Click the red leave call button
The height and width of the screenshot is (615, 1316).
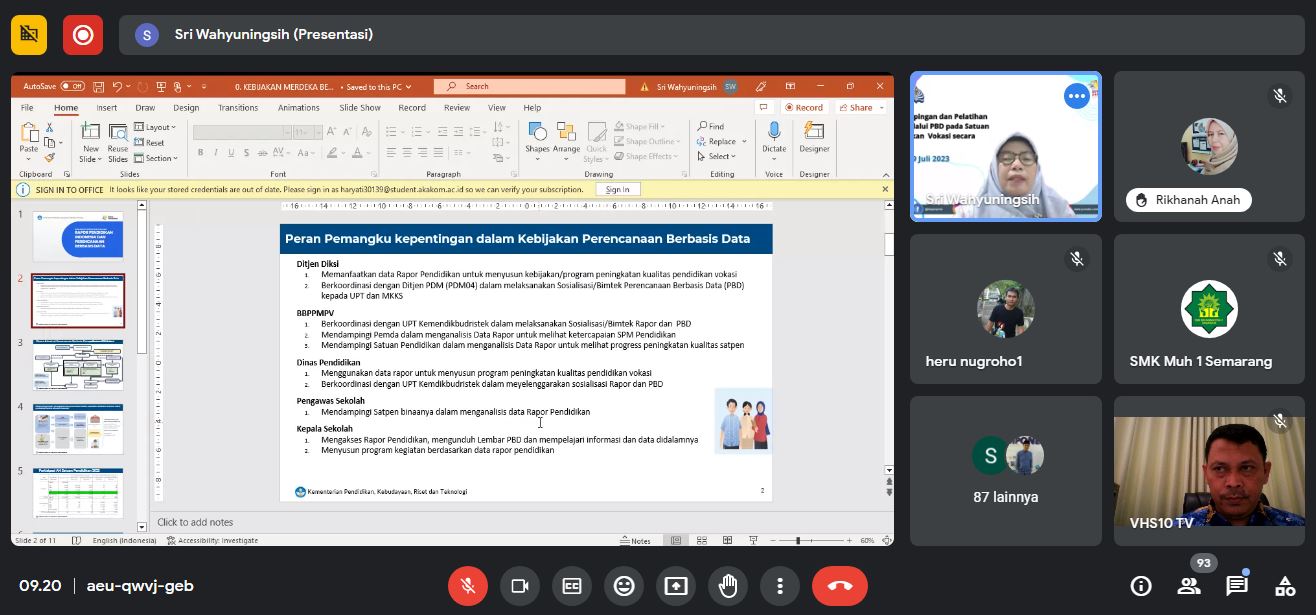839,586
